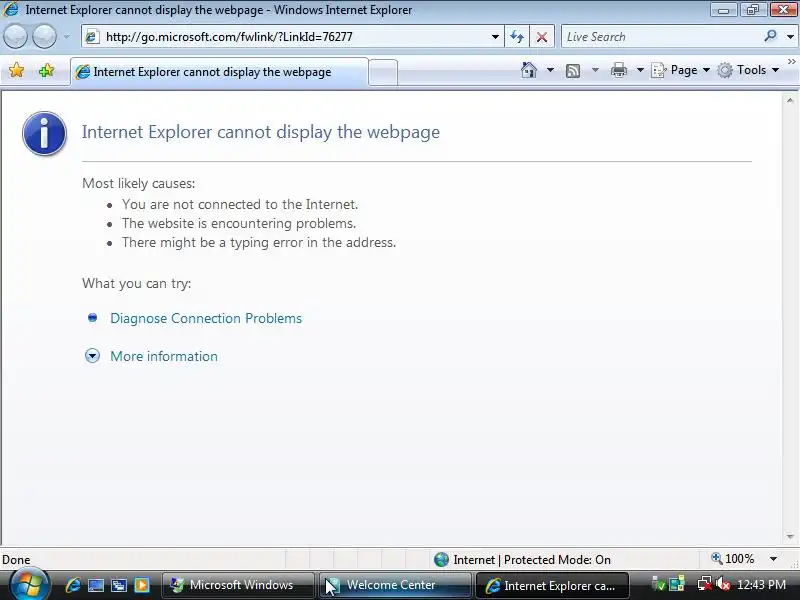Click the Refresh page button
Image resolution: width=800 pixels, height=600 pixels.
(517, 37)
